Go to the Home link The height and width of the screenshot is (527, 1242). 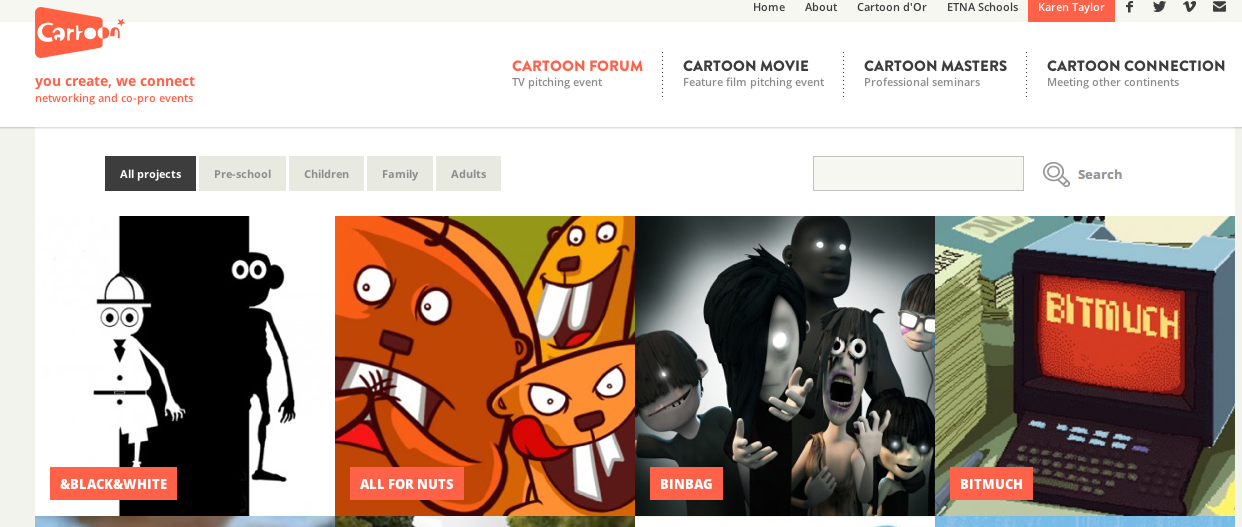pyautogui.click(x=769, y=7)
